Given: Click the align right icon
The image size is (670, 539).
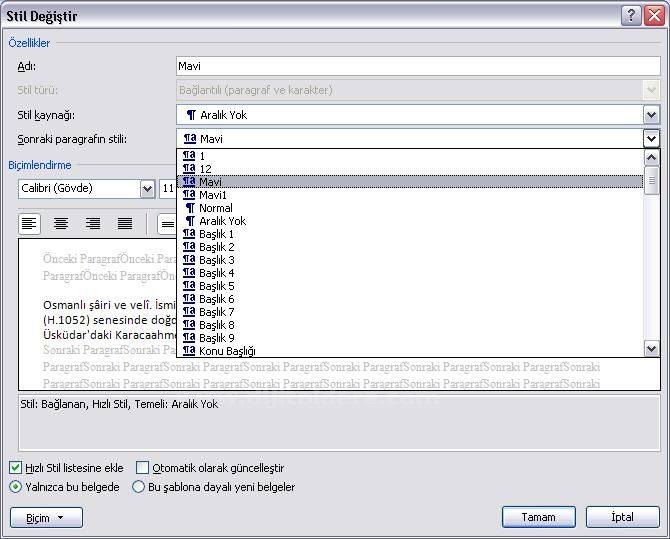Looking at the screenshot, I should [x=93, y=223].
